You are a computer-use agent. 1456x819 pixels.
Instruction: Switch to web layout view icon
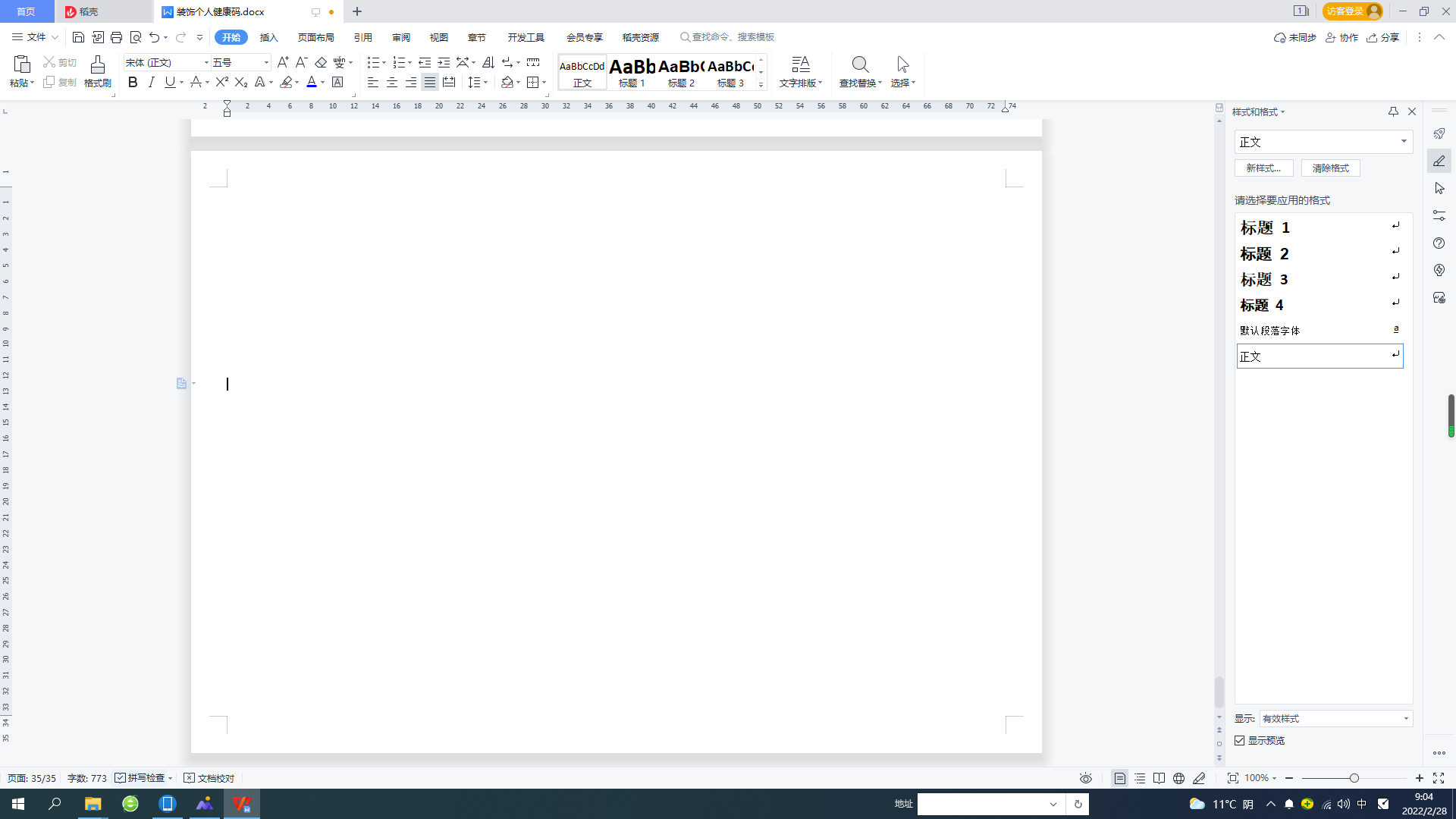1178,778
